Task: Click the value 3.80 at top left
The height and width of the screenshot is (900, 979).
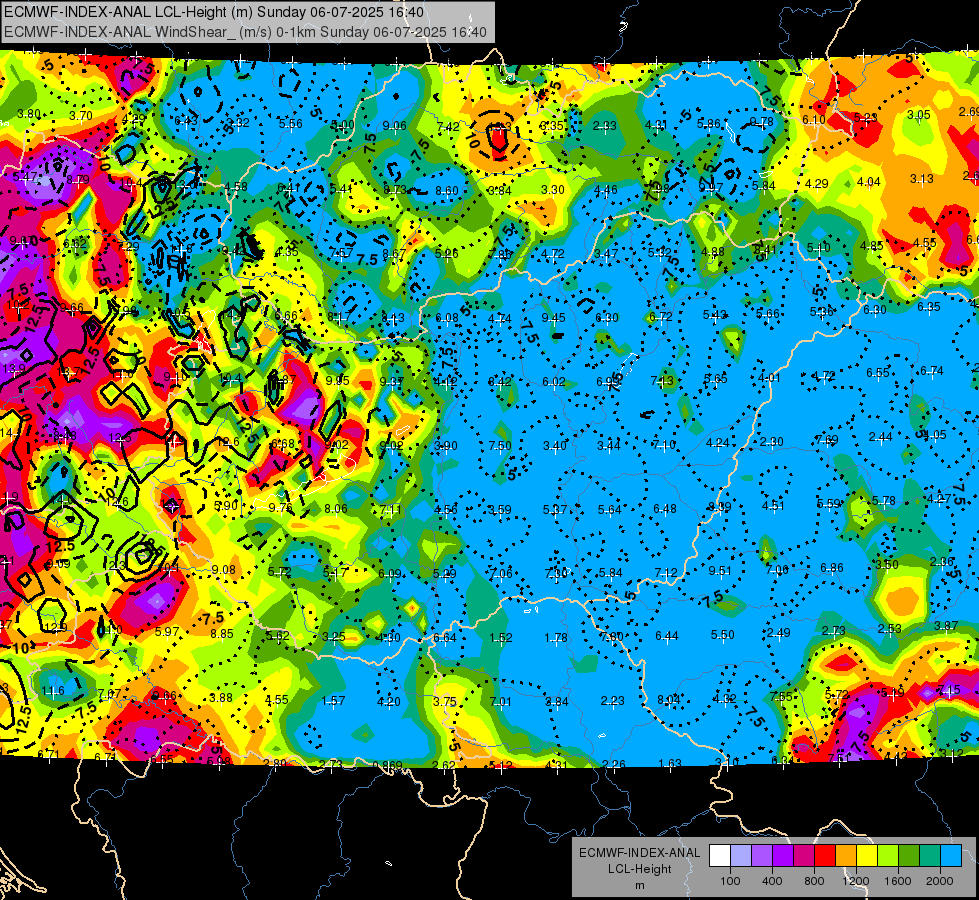Action: [x=29, y=114]
